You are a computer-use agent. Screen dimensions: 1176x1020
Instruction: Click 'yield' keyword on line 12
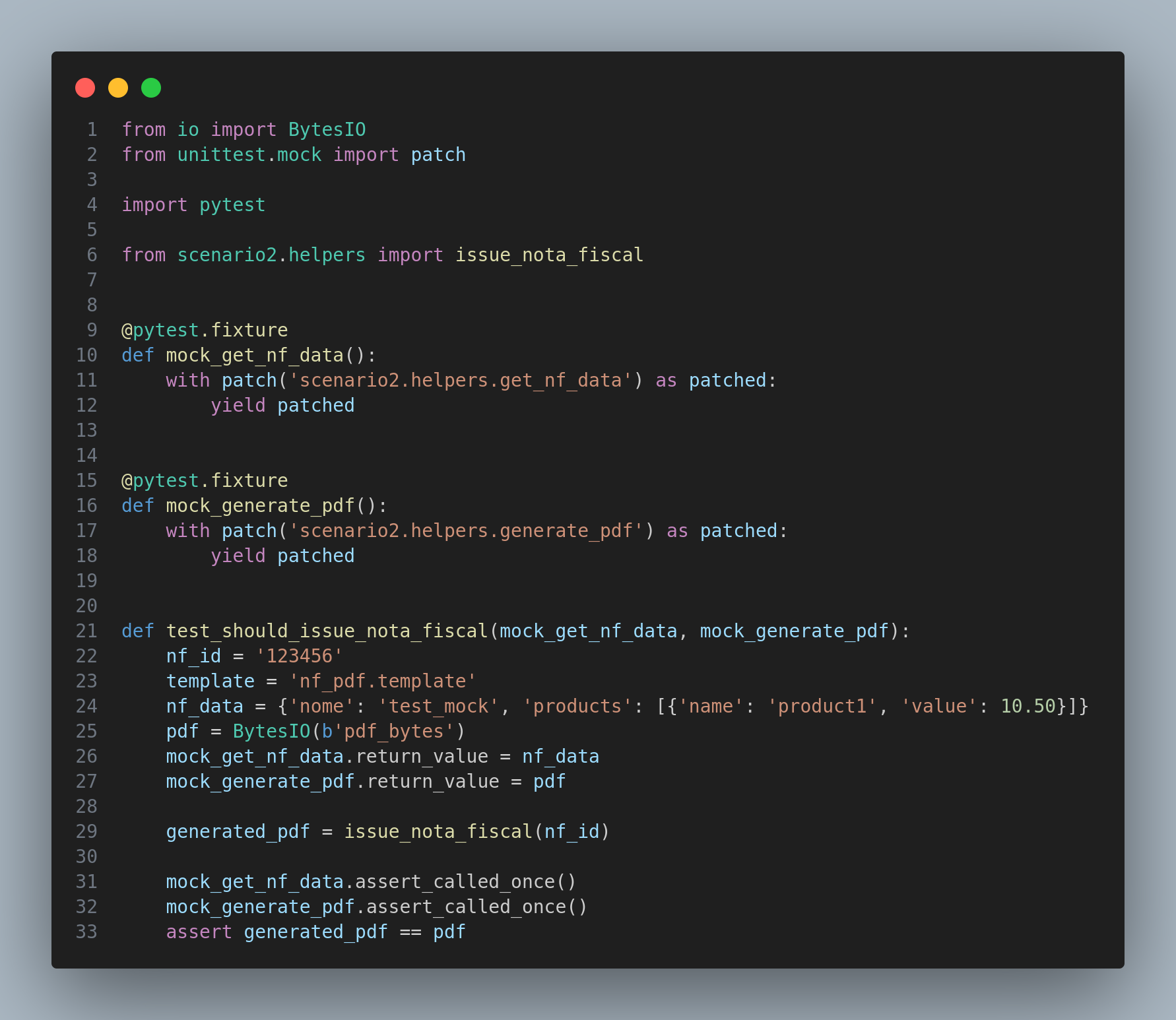click(x=238, y=405)
